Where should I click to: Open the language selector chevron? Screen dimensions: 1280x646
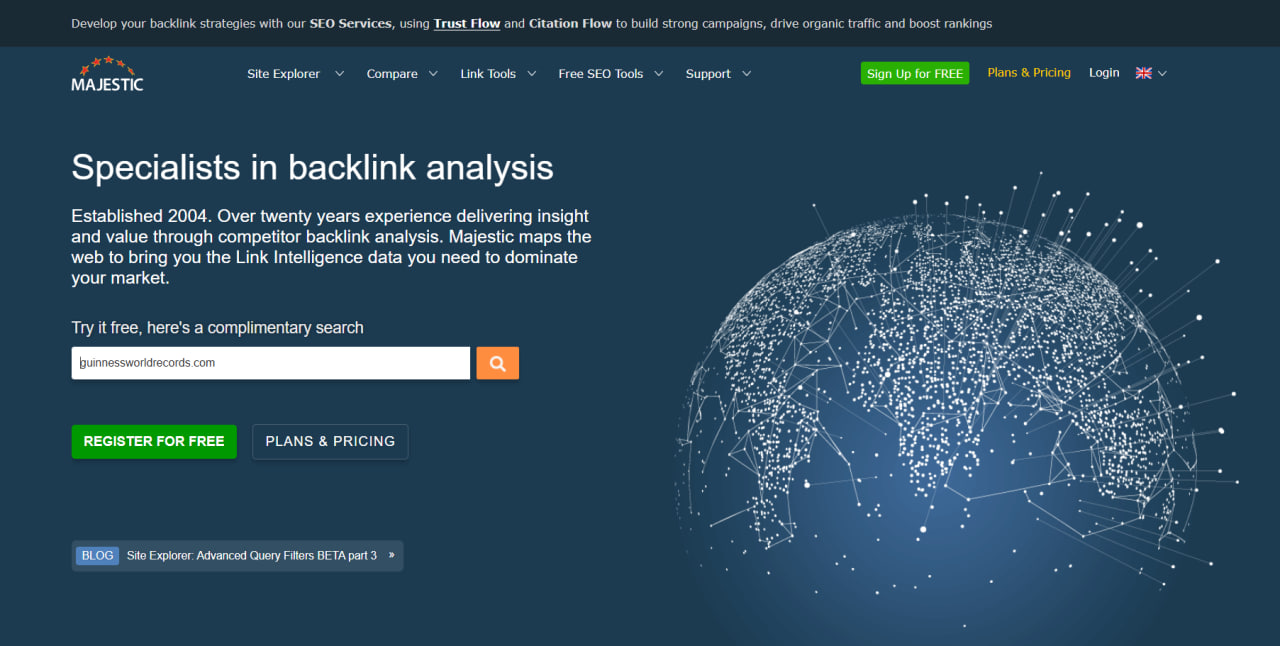pyautogui.click(x=1162, y=74)
